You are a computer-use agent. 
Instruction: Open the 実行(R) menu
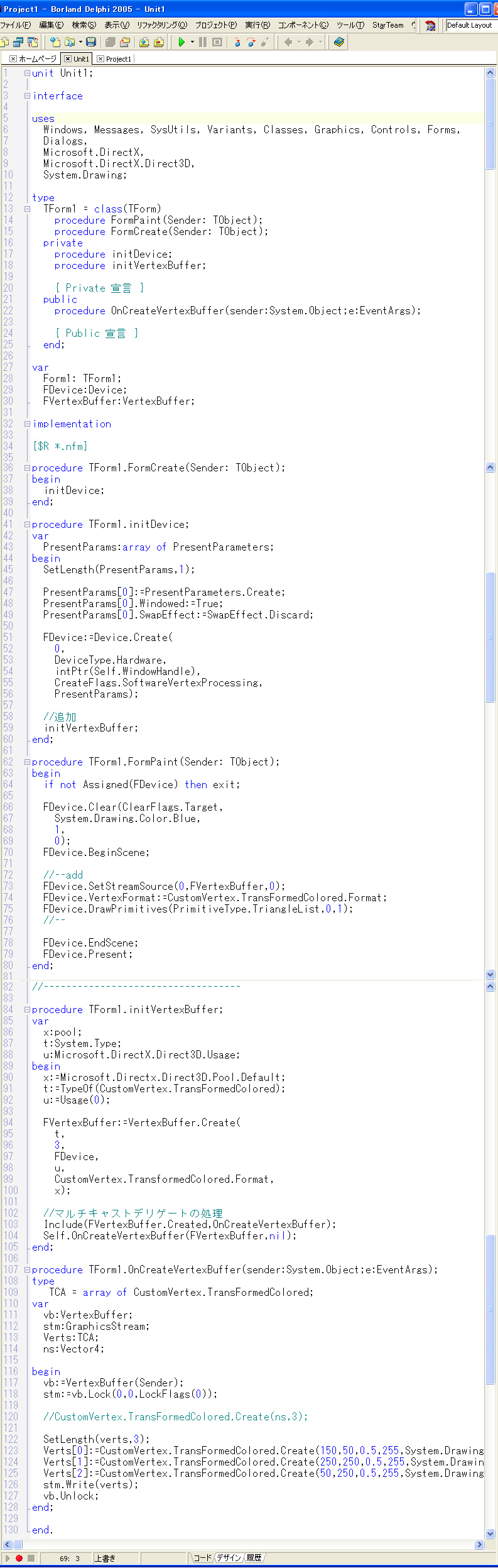[x=257, y=25]
